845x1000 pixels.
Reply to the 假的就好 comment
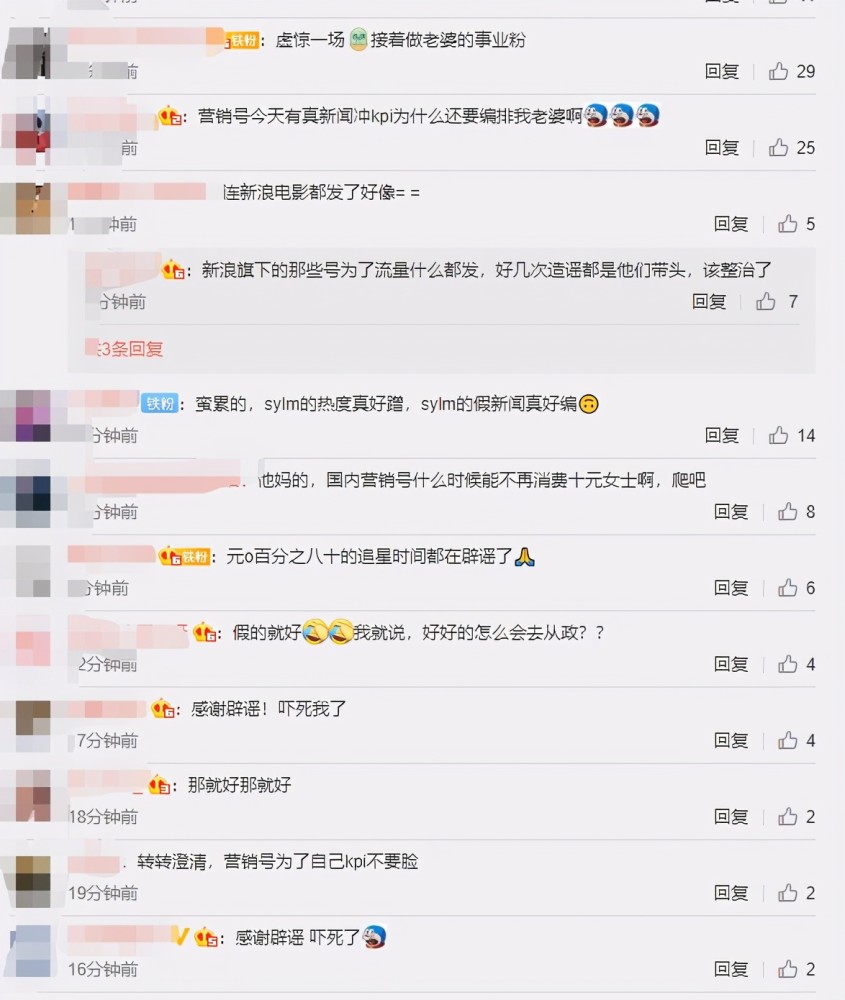731,664
